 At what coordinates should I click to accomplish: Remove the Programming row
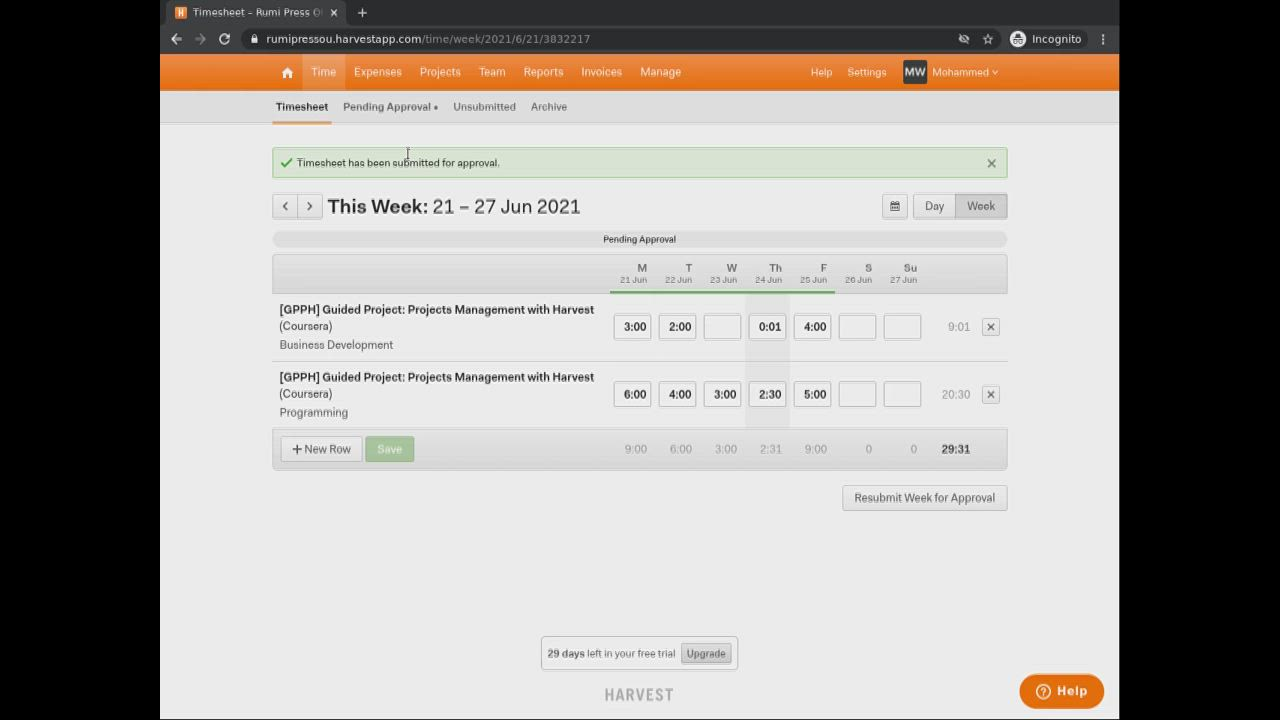991,394
